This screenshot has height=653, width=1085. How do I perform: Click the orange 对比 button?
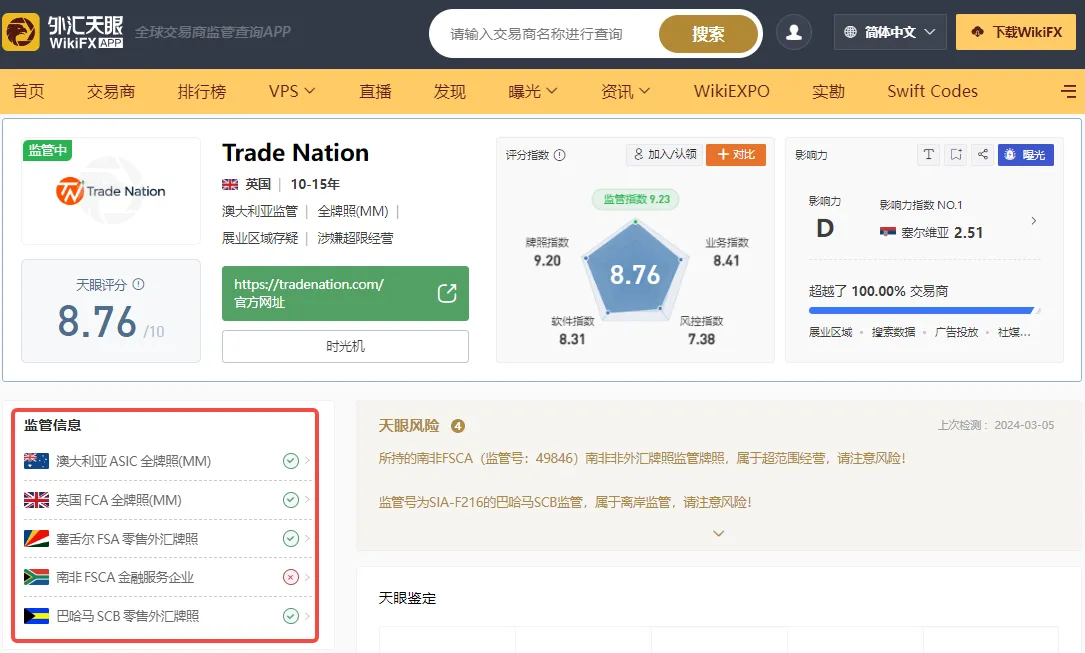click(736, 154)
